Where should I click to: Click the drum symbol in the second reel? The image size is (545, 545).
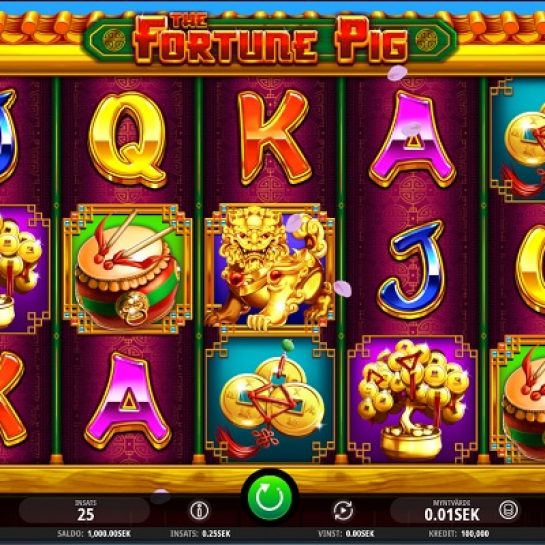click(128, 269)
